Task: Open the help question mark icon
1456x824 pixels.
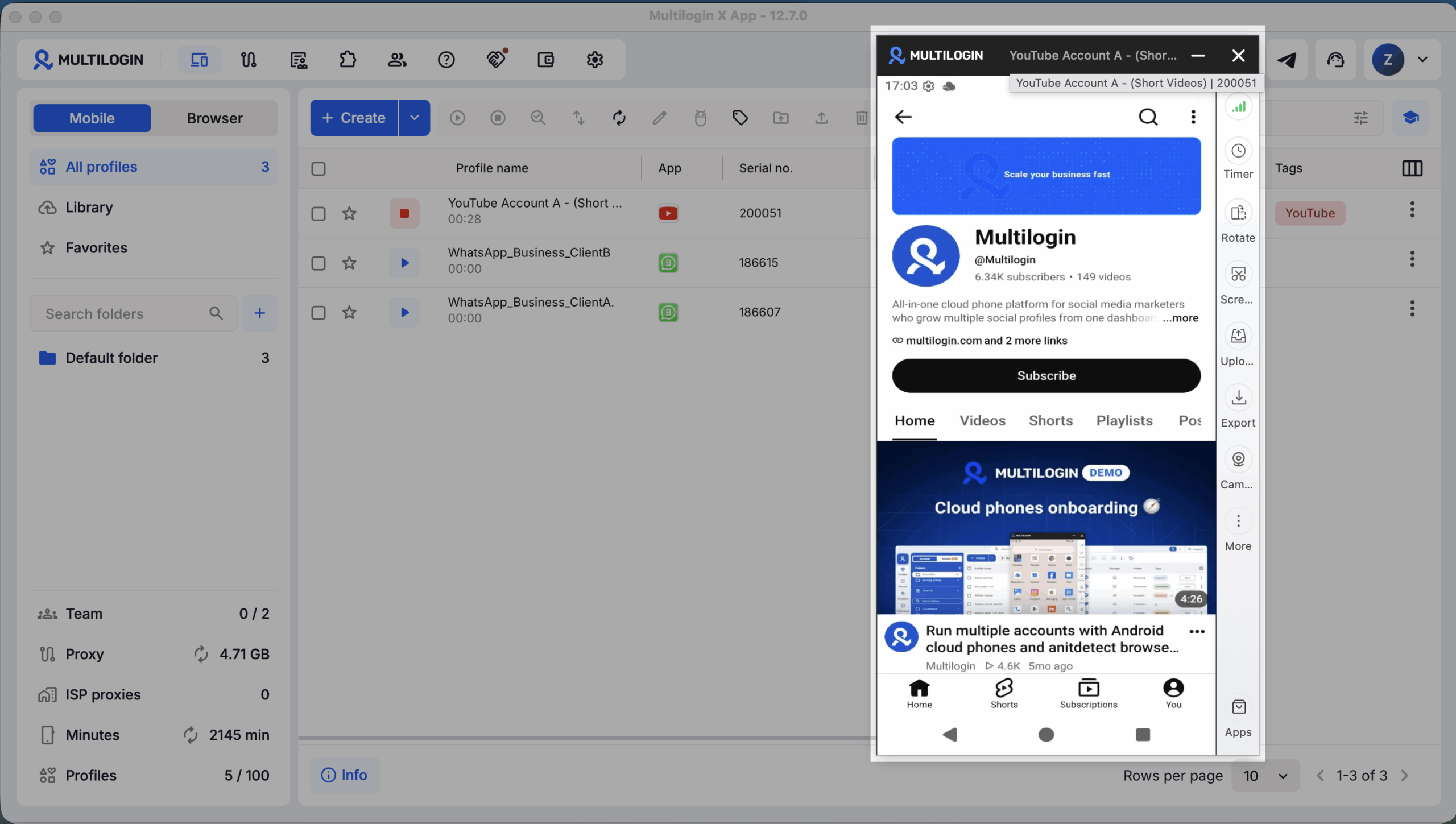Action: click(446, 60)
